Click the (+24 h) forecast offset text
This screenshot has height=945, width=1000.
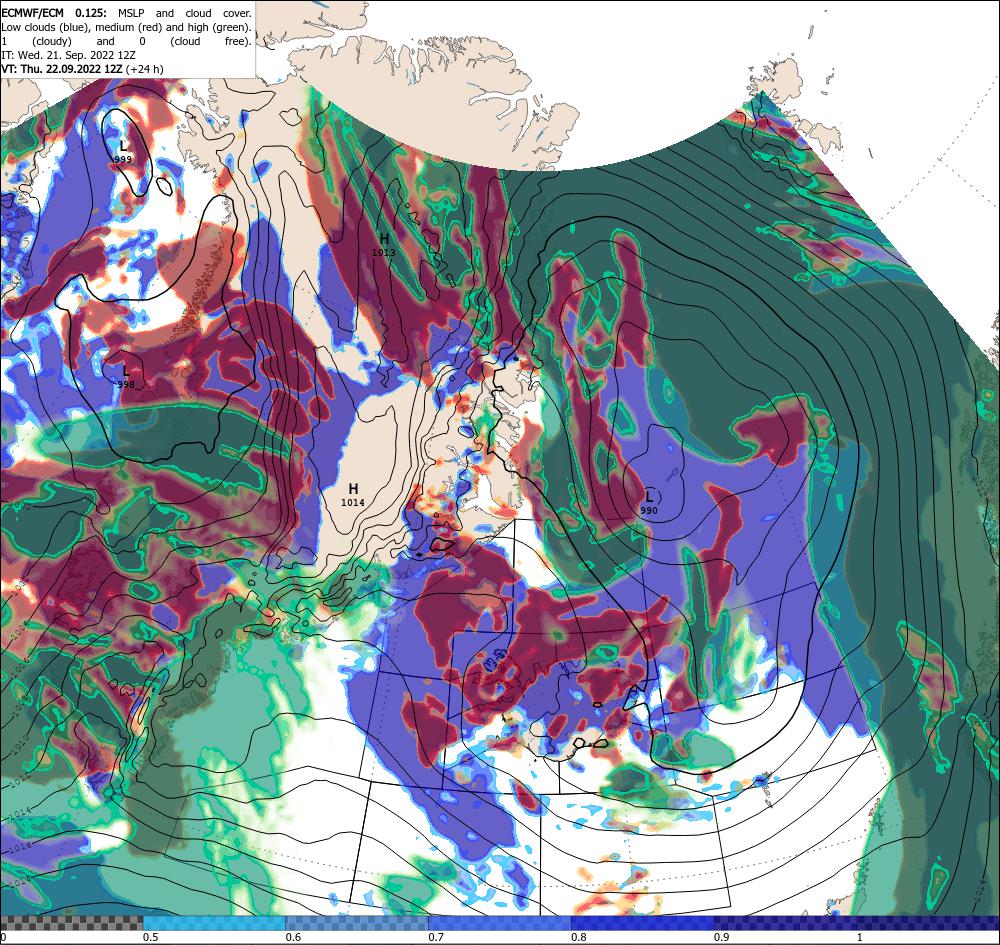click(x=145, y=69)
